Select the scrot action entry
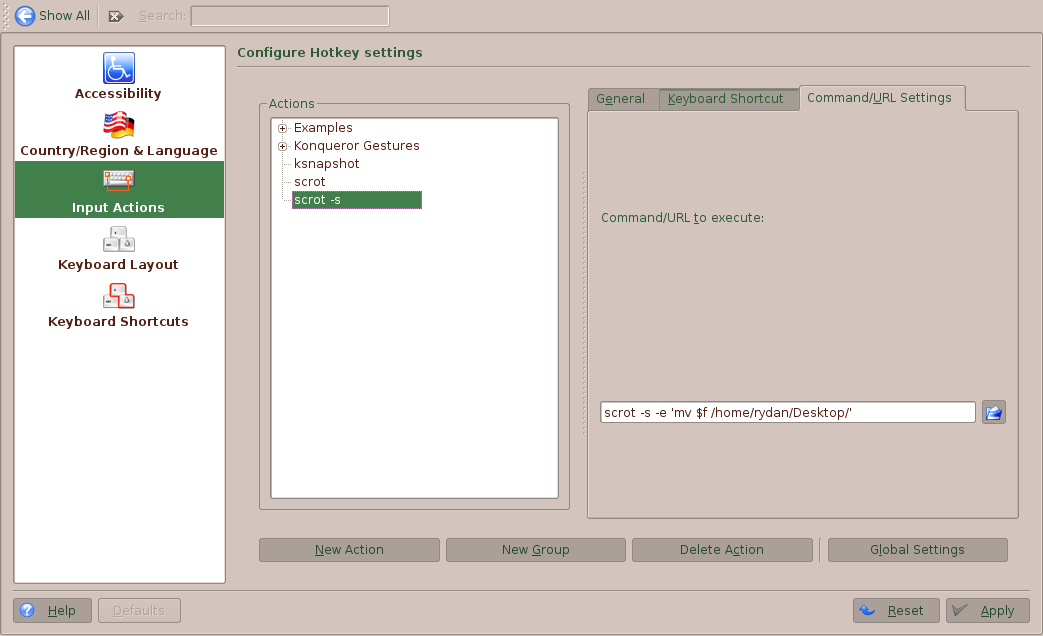Viewport: 1043px width, 636px height. tap(310, 182)
